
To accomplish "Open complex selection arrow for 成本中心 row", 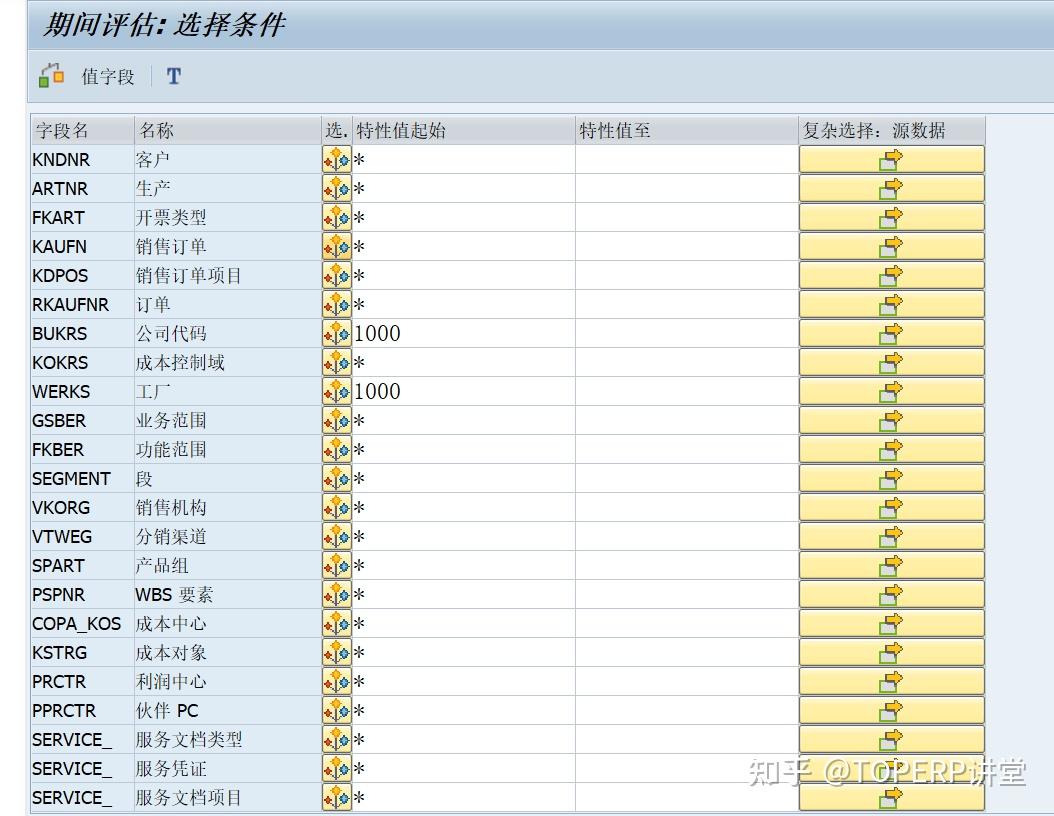I will point(890,623).
